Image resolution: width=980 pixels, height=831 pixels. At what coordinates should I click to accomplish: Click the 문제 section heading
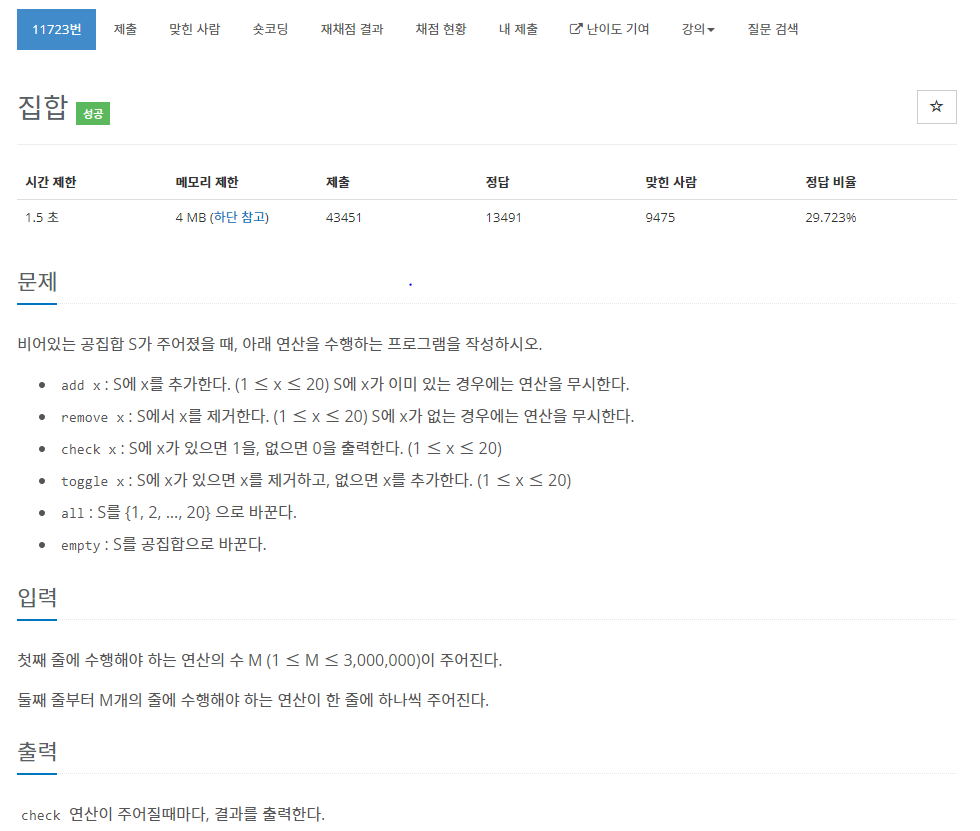(x=38, y=281)
